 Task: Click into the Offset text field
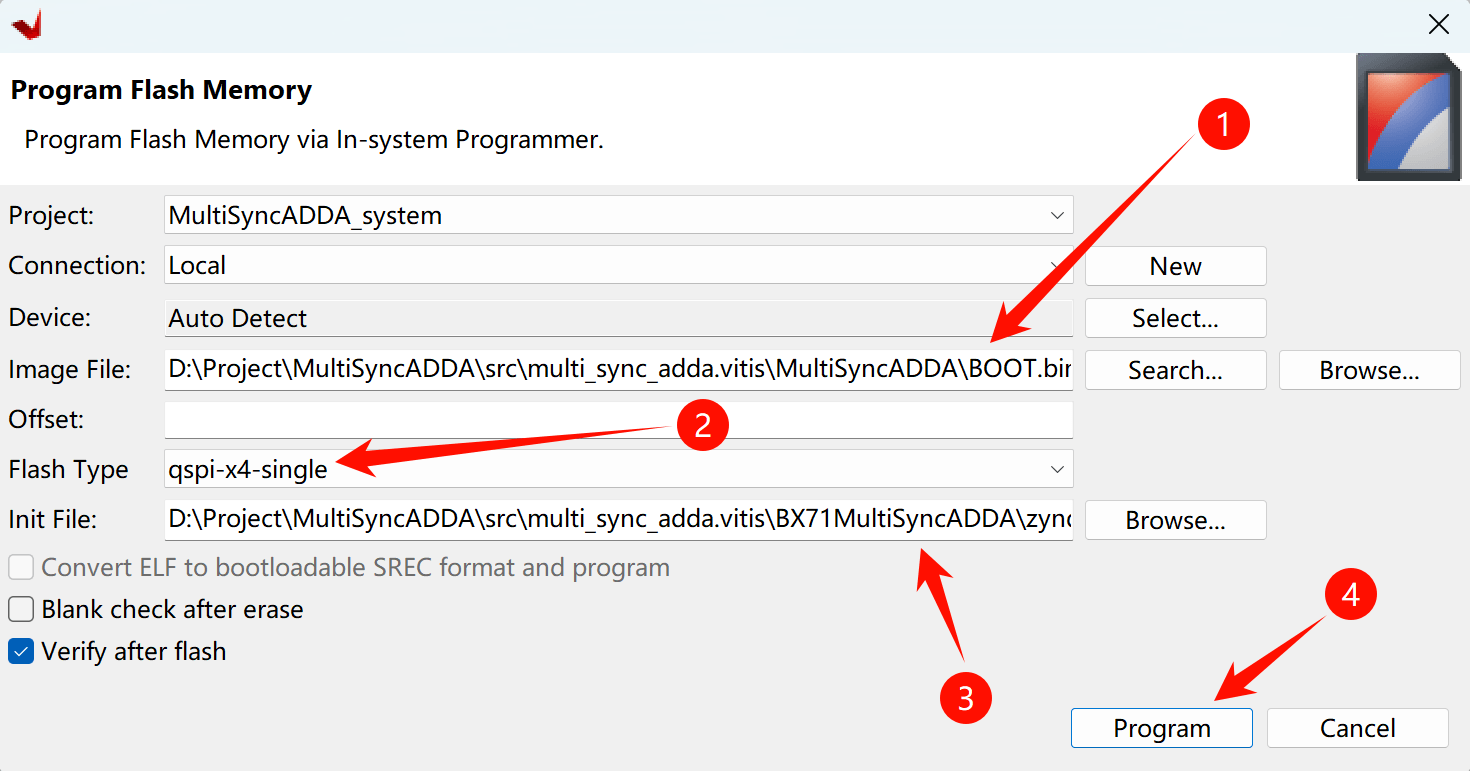(x=618, y=419)
